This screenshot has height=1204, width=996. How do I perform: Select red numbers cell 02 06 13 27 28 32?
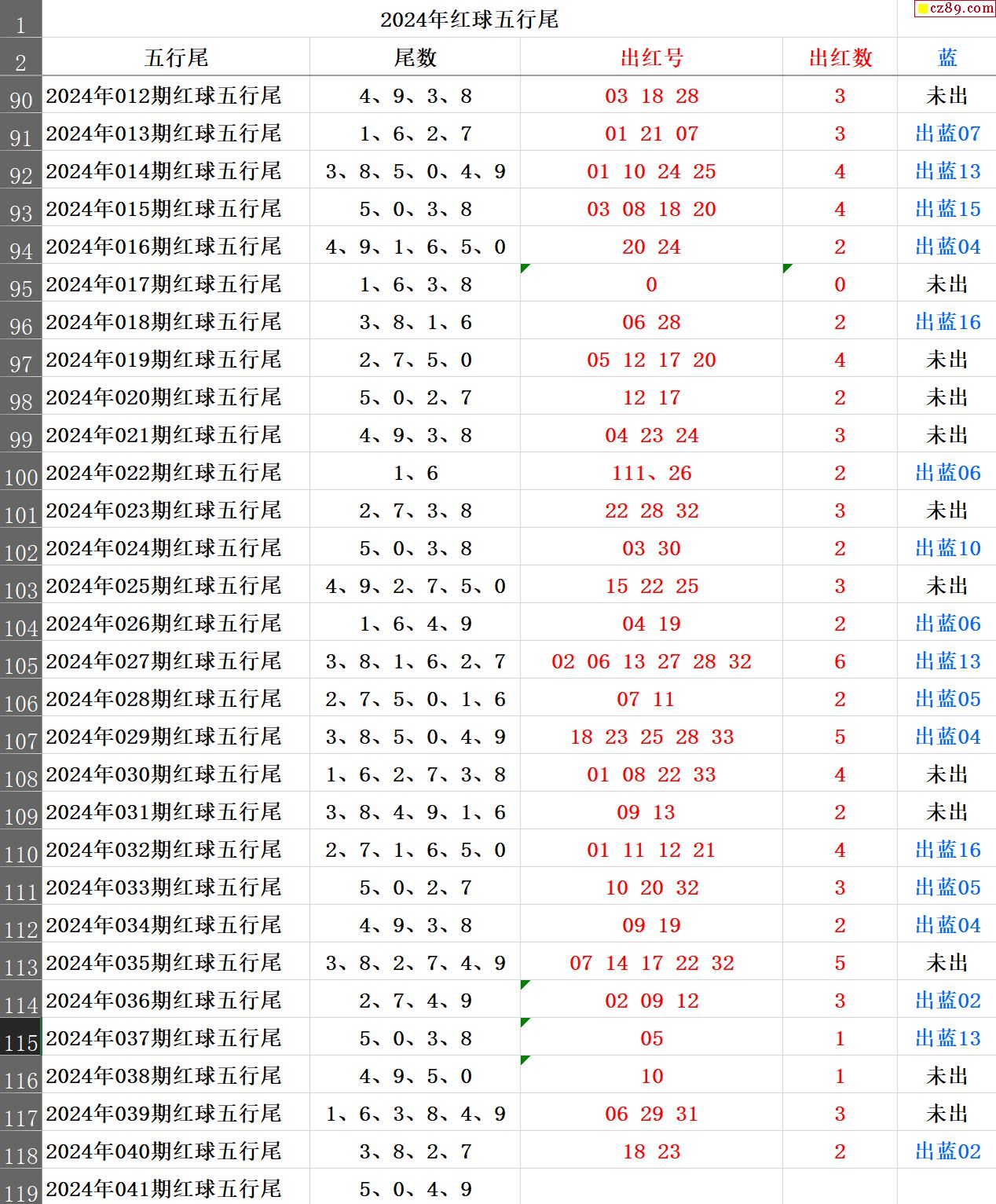(651, 661)
